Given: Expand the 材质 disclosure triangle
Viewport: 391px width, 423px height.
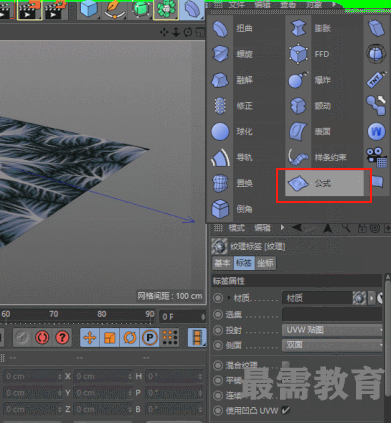Looking at the screenshot, I should 229,297.
